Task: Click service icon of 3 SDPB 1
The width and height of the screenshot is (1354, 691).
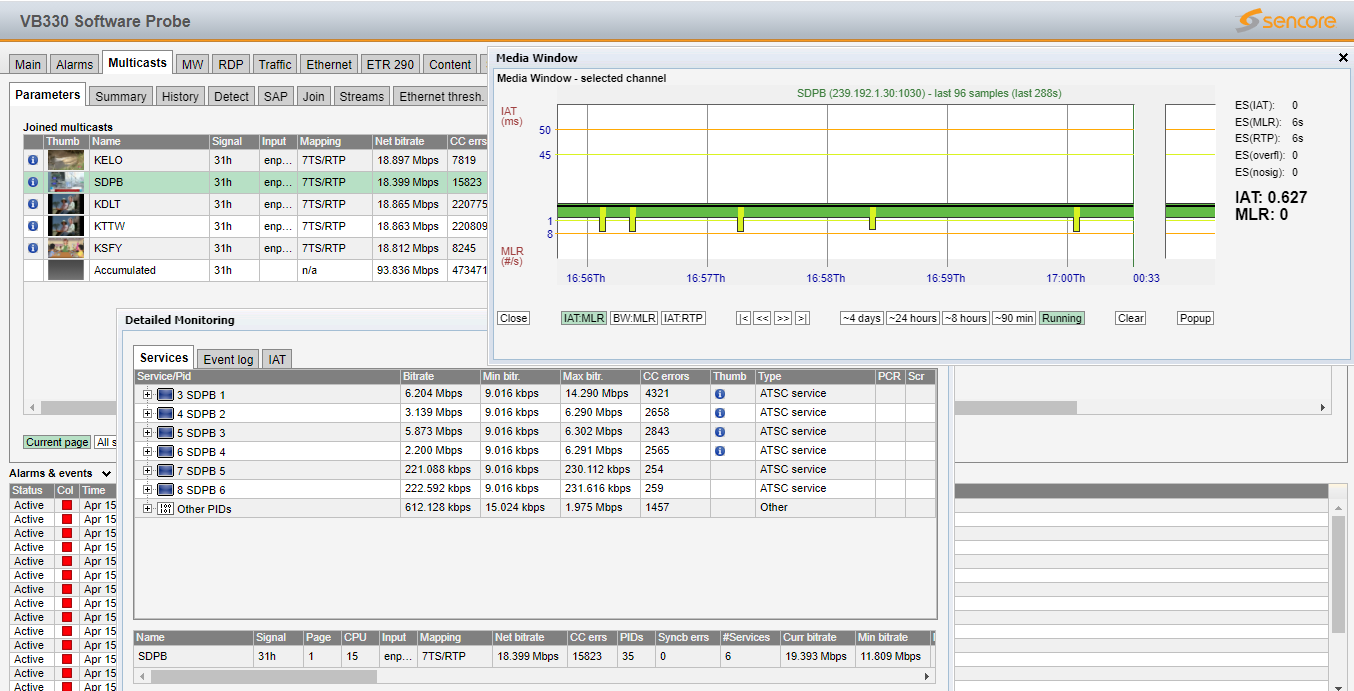Action: (x=165, y=394)
